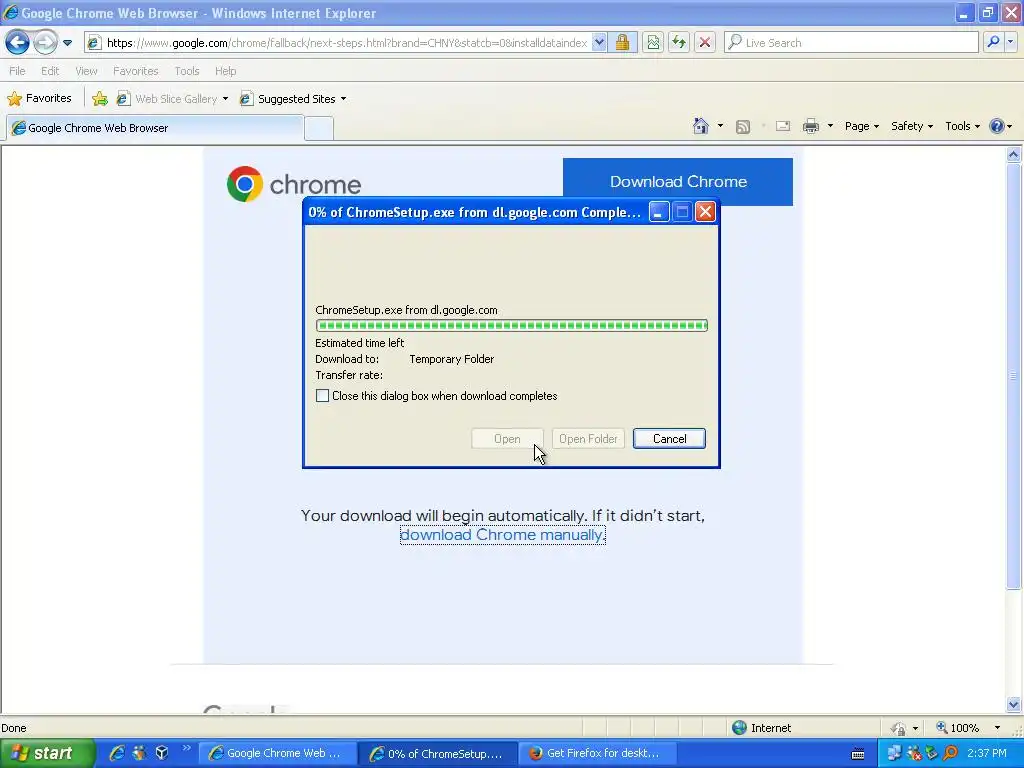
Task: Expand the Print options dropdown arrow
Action: point(830,126)
